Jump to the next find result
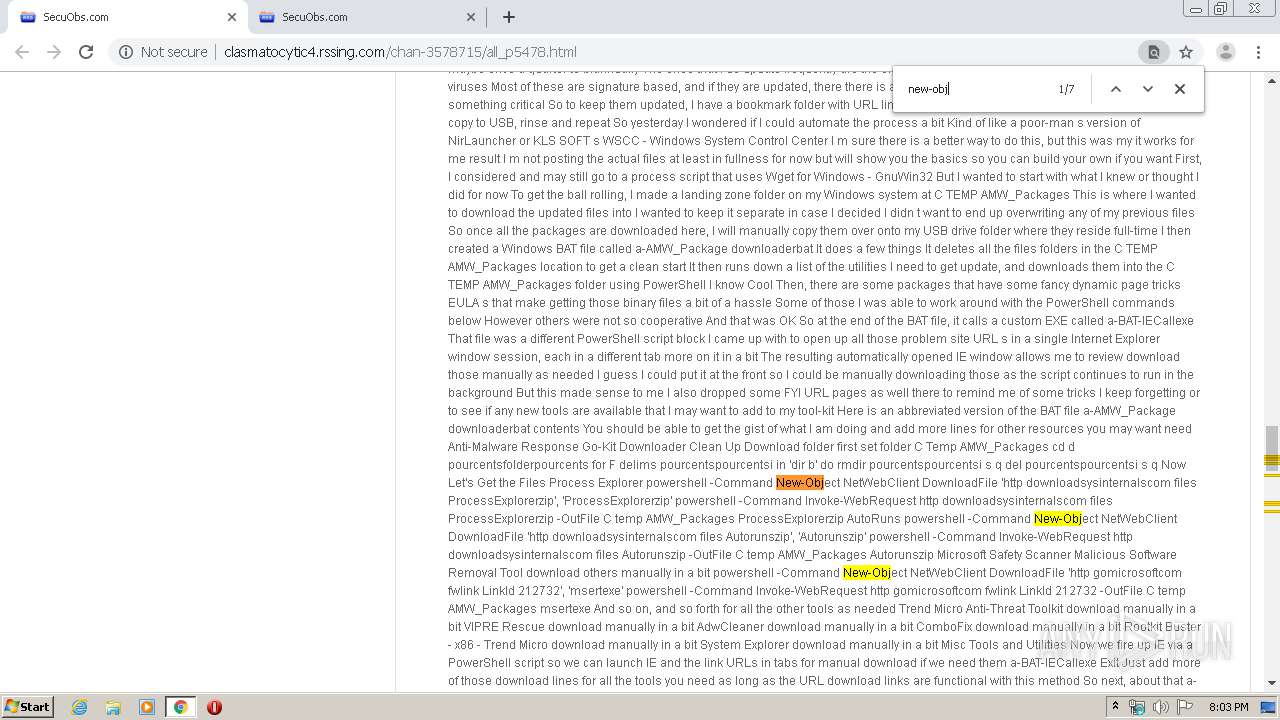The image size is (1280, 720). click(x=1148, y=89)
